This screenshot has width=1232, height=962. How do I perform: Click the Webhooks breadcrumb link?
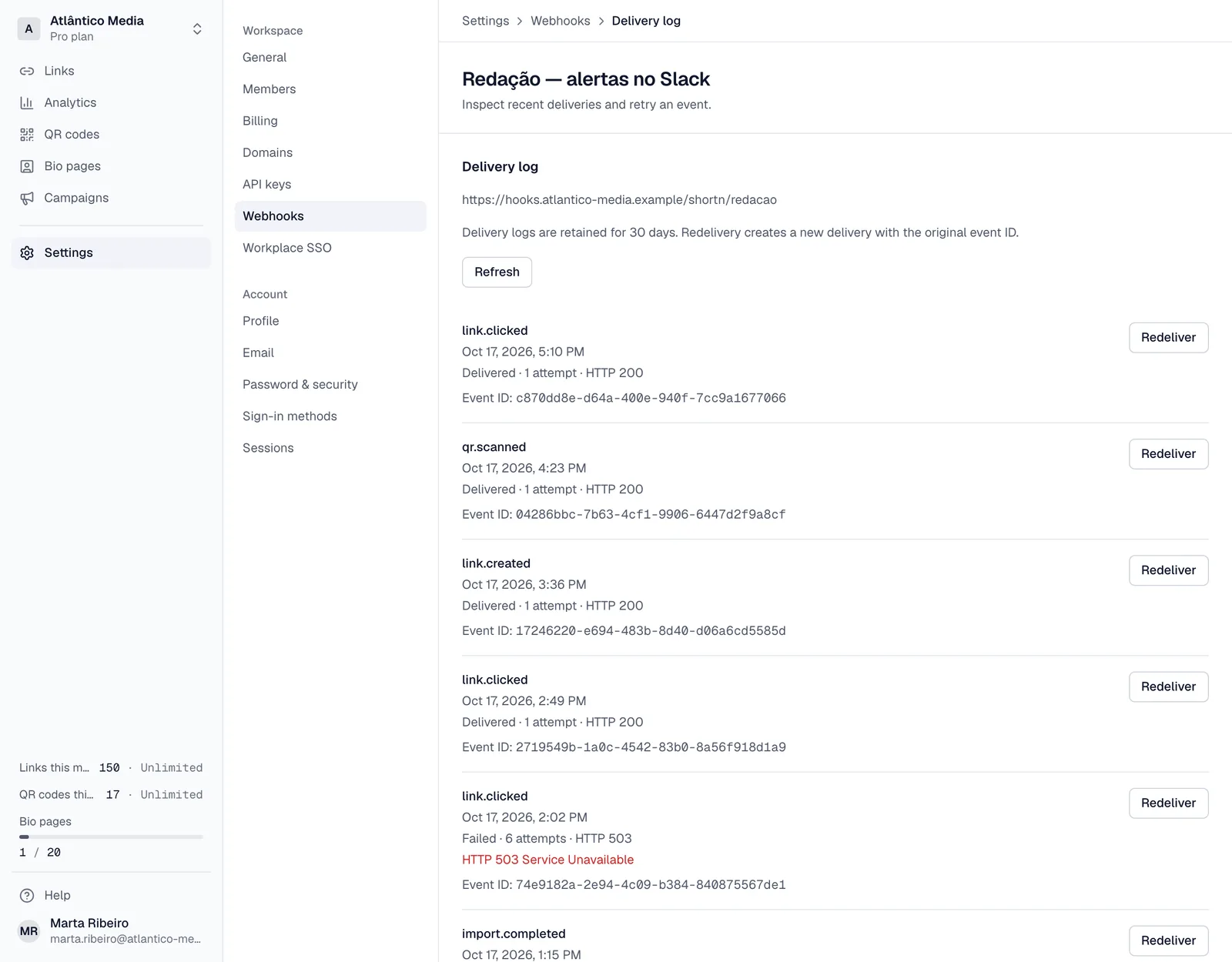(560, 21)
